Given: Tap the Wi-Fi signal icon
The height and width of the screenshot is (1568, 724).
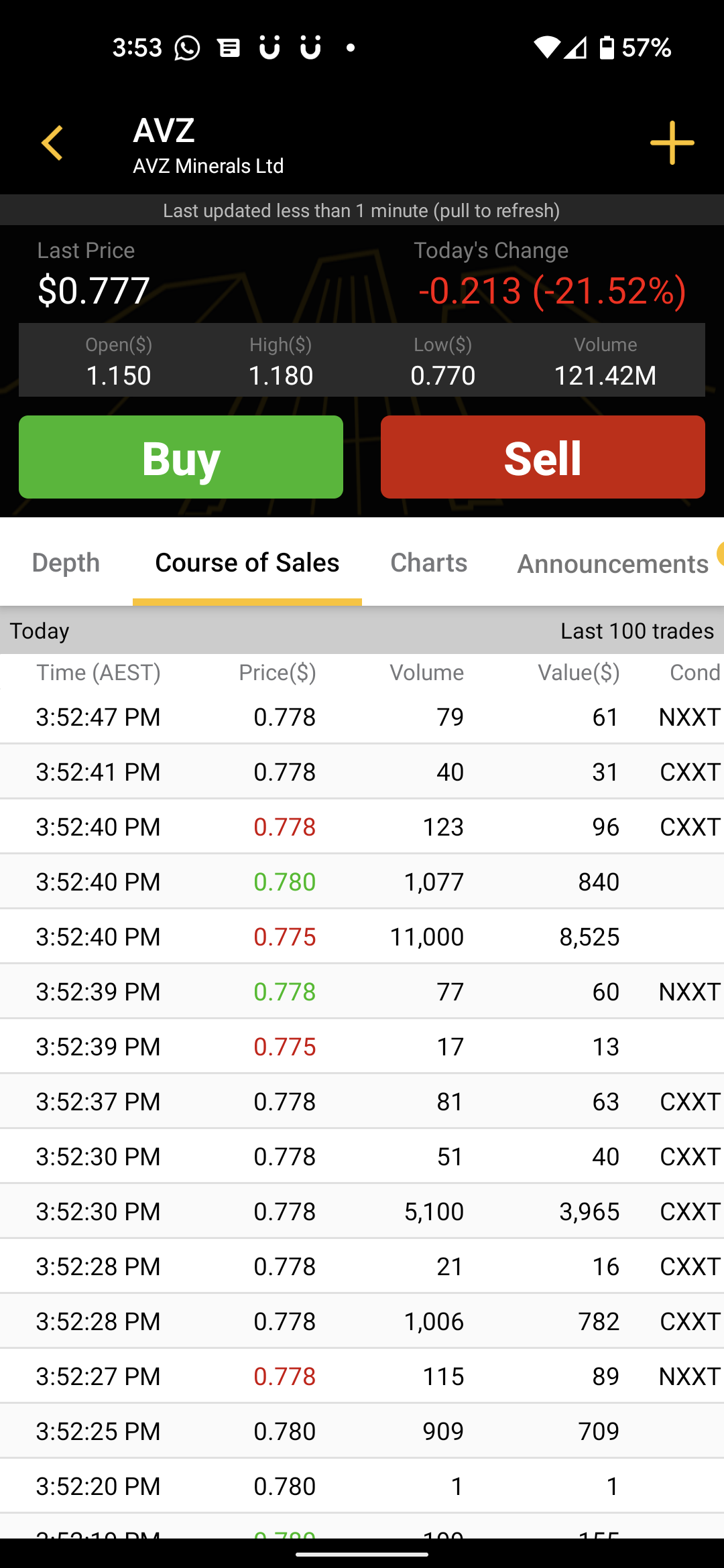Looking at the screenshot, I should pyautogui.click(x=546, y=48).
